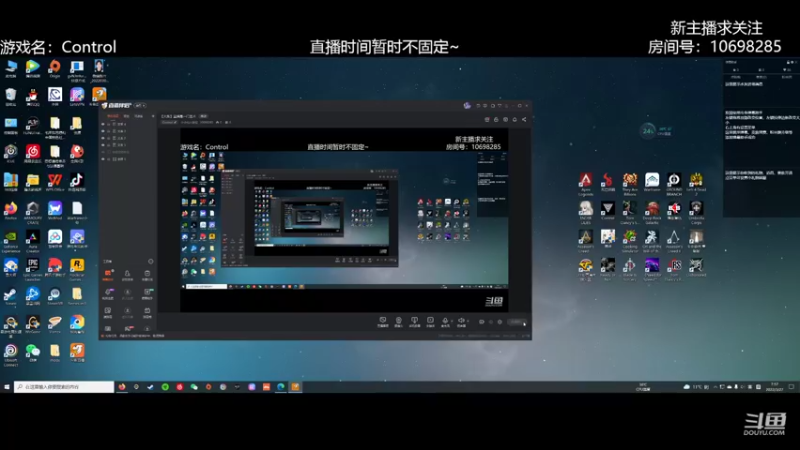800x450 pixels.
Task: Select the active red scene tab in streaming app
Action: coord(113,116)
